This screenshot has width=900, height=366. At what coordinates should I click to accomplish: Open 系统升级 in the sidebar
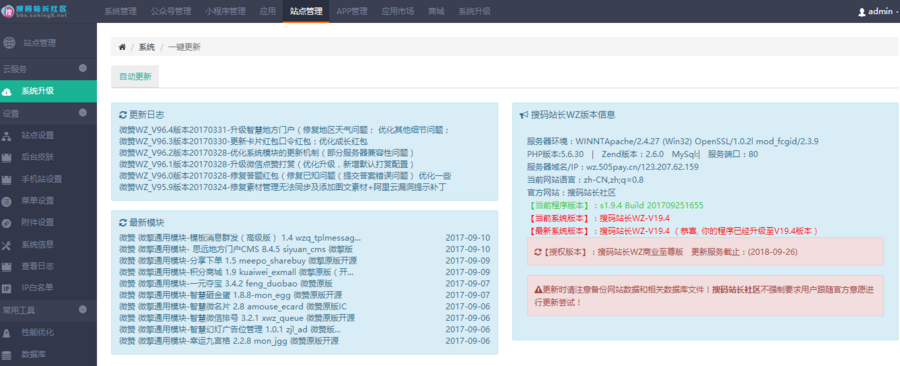(x=48, y=91)
